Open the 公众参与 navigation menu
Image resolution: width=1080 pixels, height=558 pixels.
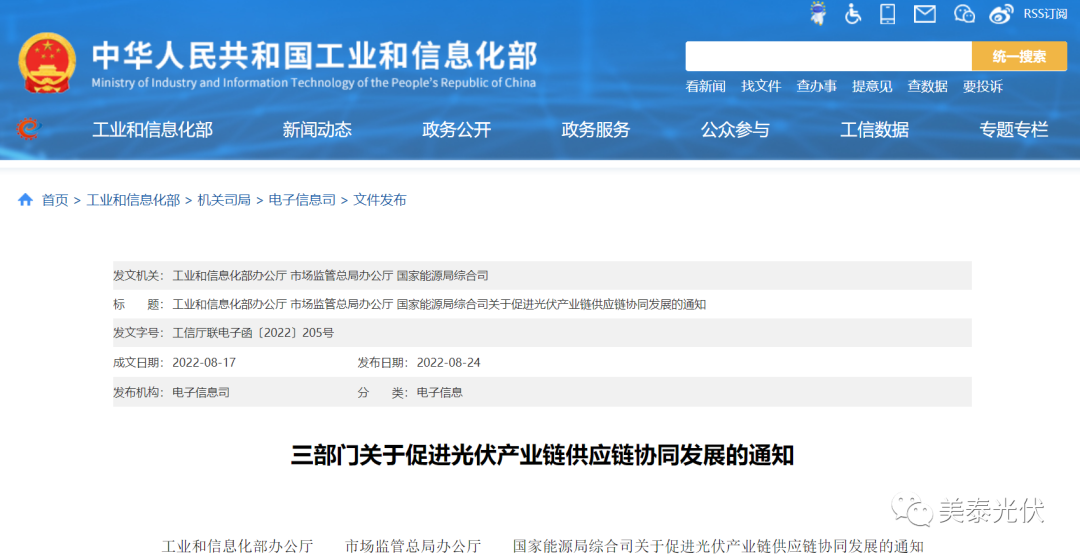[735, 130]
